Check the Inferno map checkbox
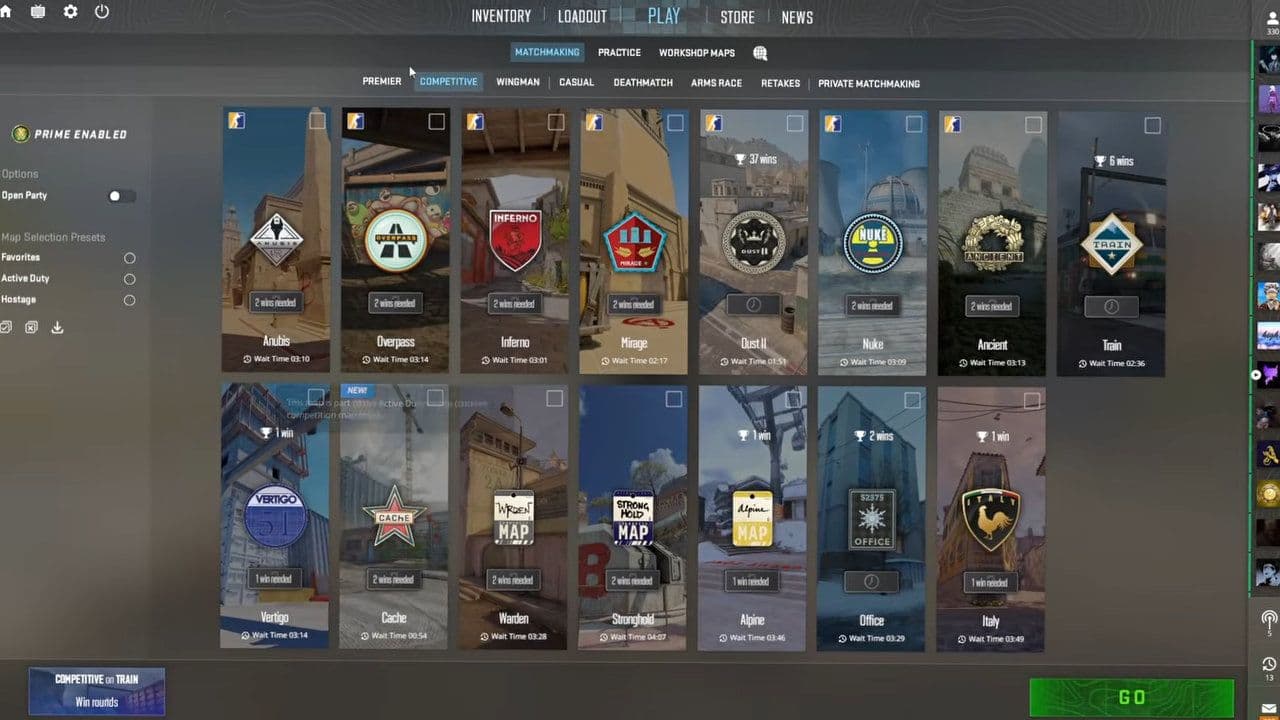Viewport: 1280px width, 720px height. 556,122
